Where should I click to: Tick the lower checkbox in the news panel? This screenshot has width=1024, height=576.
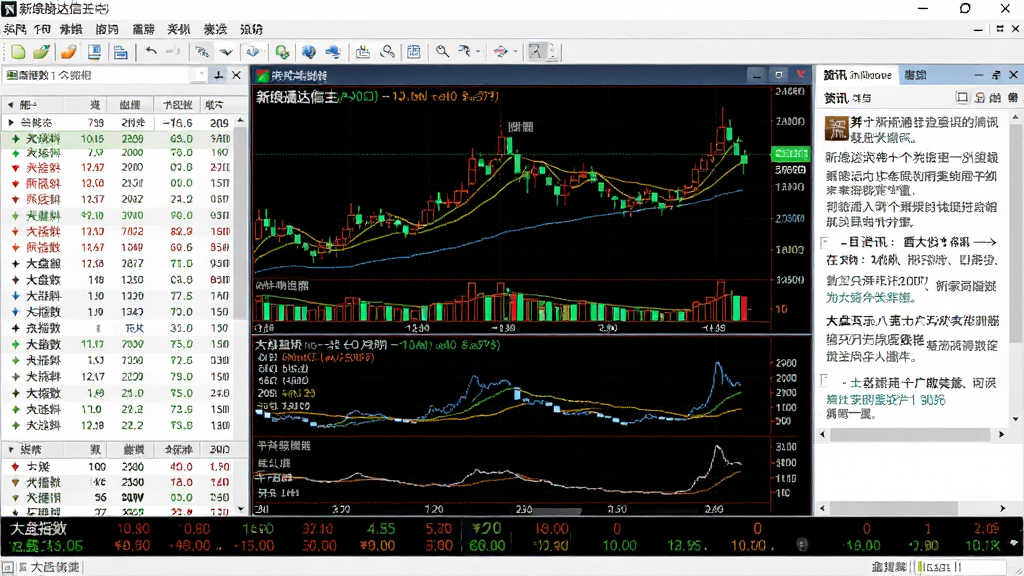tap(824, 379)
